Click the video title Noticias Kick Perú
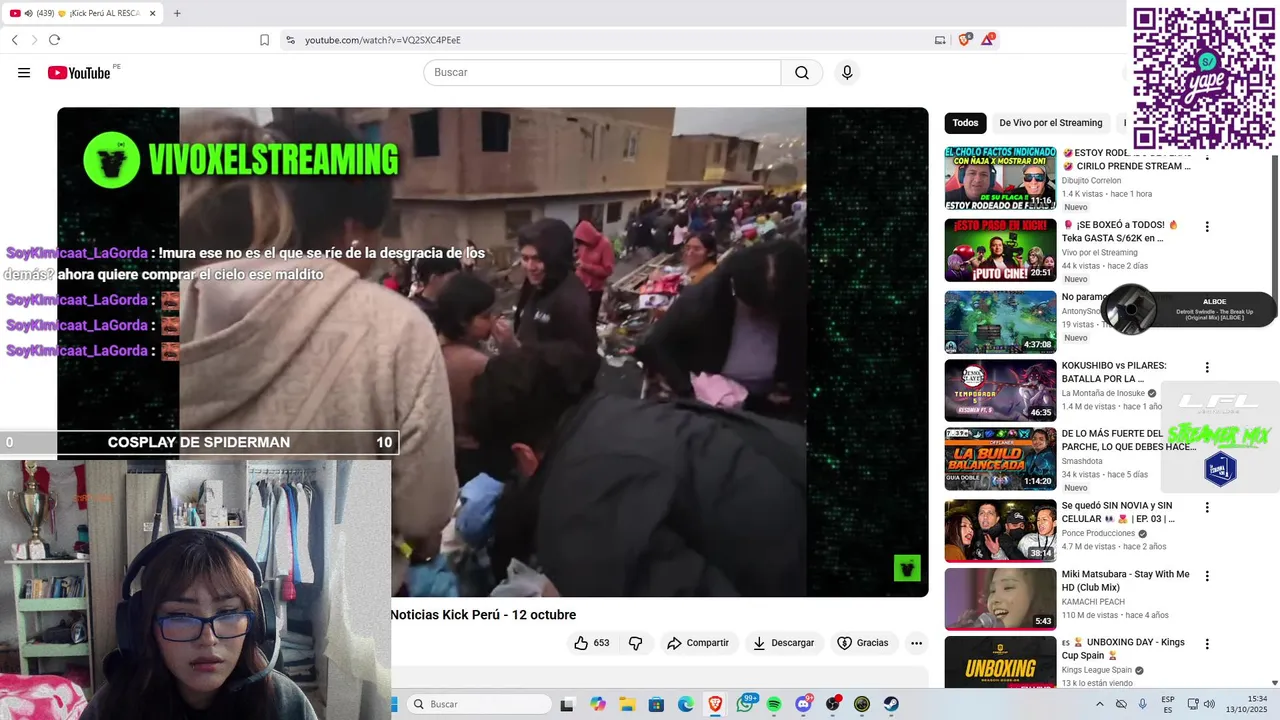Viewport: 1280px width, 720px height. [483, 615]
